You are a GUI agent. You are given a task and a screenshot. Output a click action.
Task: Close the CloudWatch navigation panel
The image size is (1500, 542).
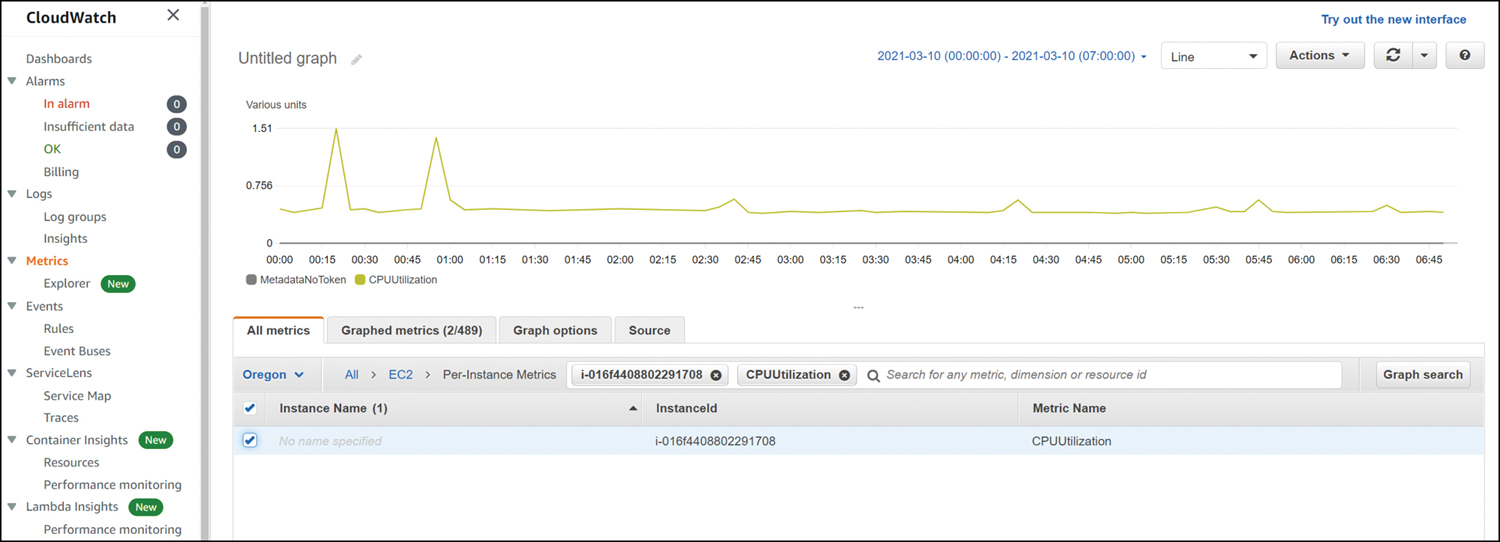tap(173, 15)
